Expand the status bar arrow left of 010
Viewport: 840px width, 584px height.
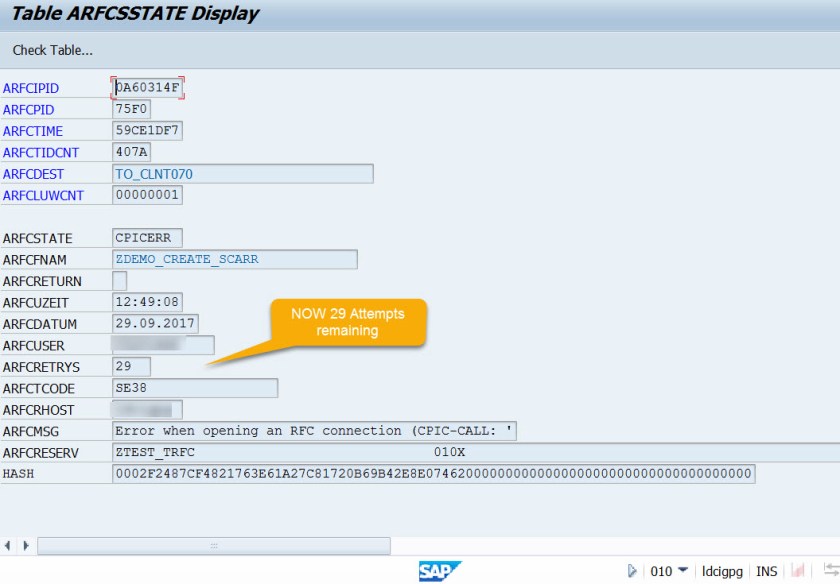point(632,571)
